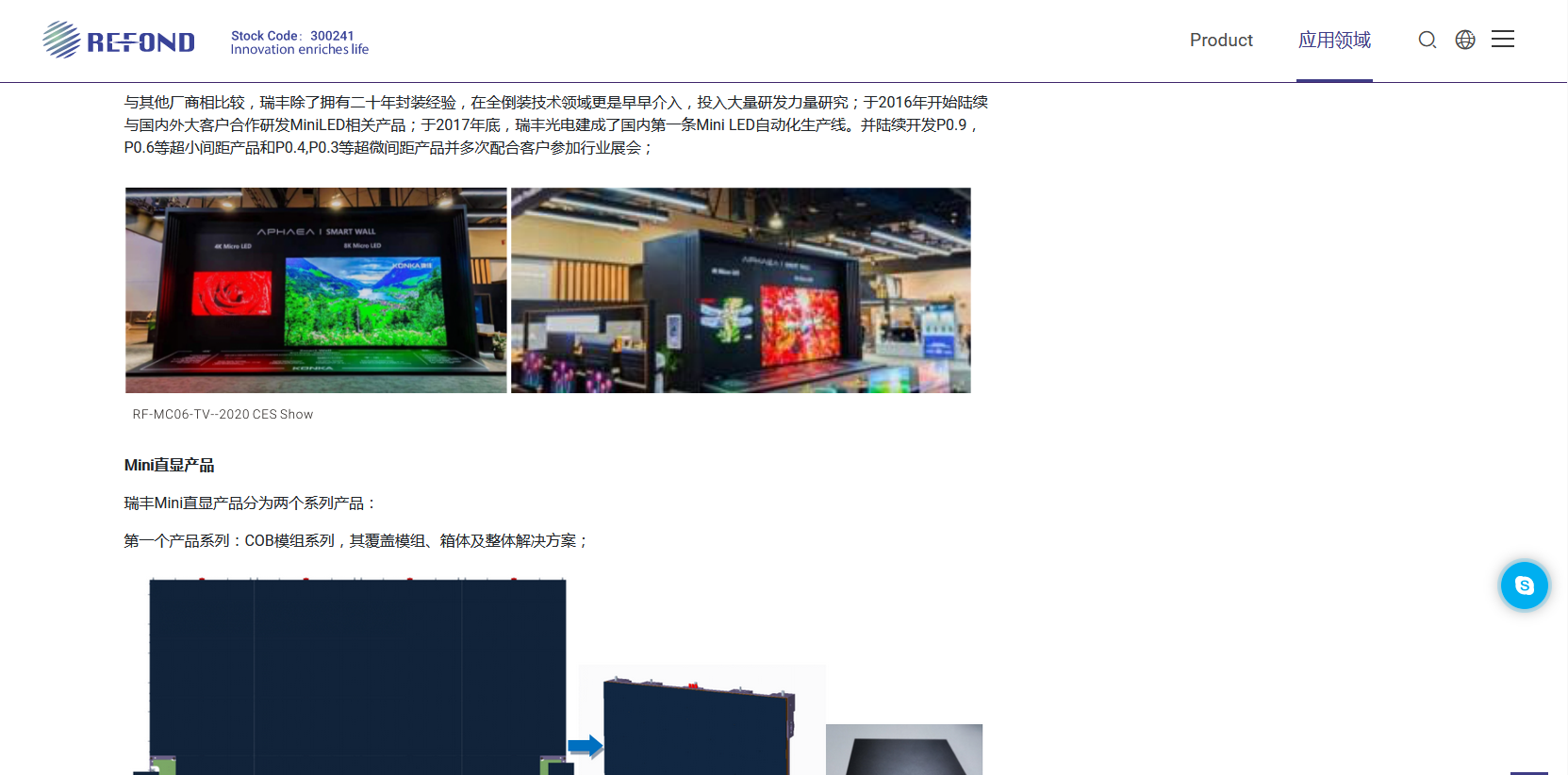The image size is (1568, 775).
Task: Click the COB模组系列 description line
Action: pyautogui.click(x=356, y=541)
